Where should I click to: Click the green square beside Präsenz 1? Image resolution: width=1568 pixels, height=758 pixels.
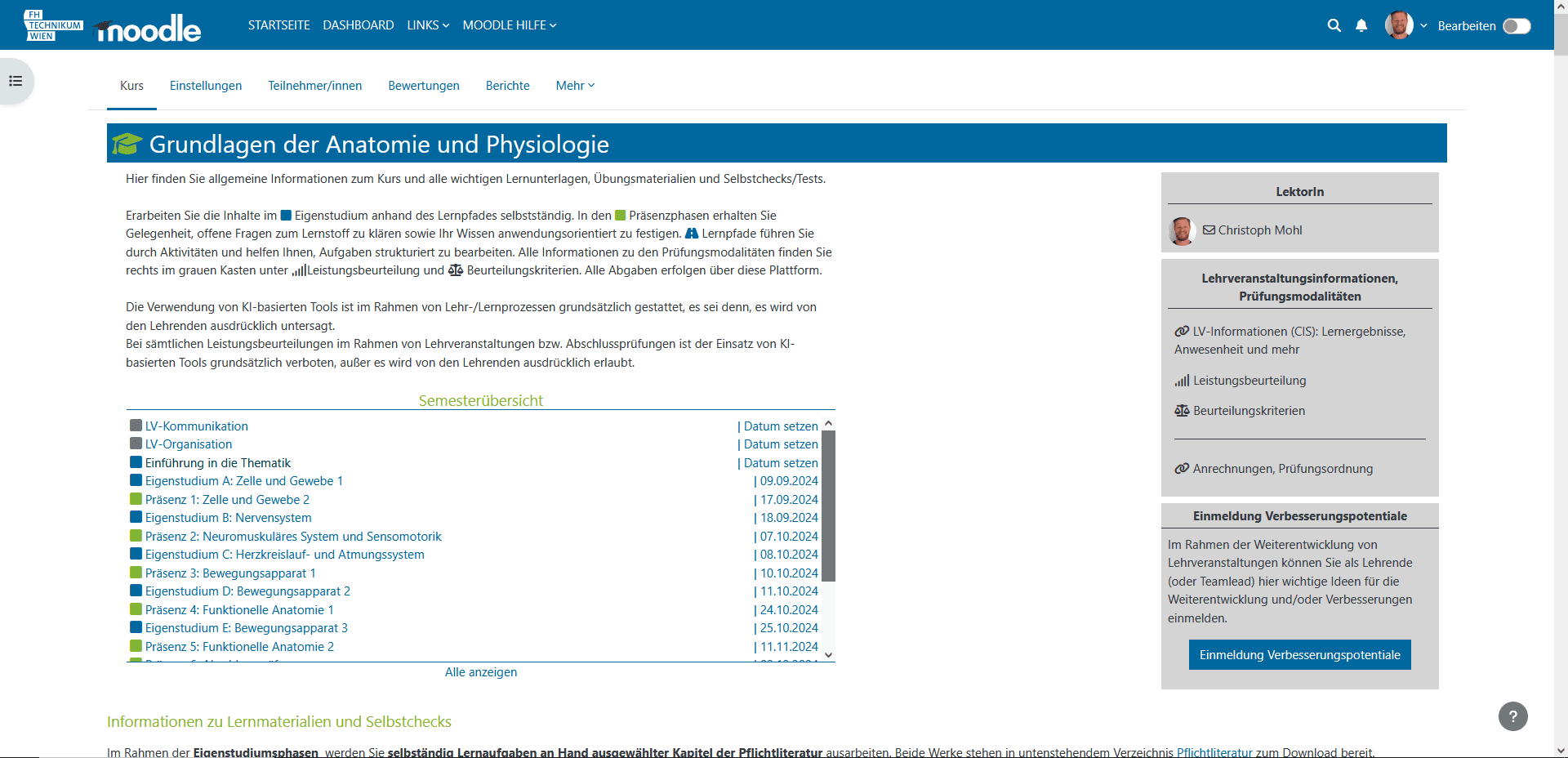click(x=136, y=499)
